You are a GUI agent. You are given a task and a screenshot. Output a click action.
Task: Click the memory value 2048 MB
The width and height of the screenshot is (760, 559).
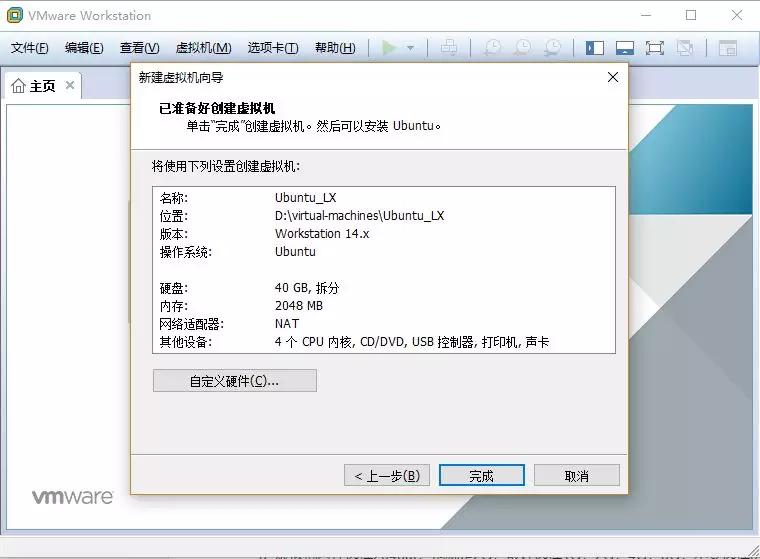[299, 306]
